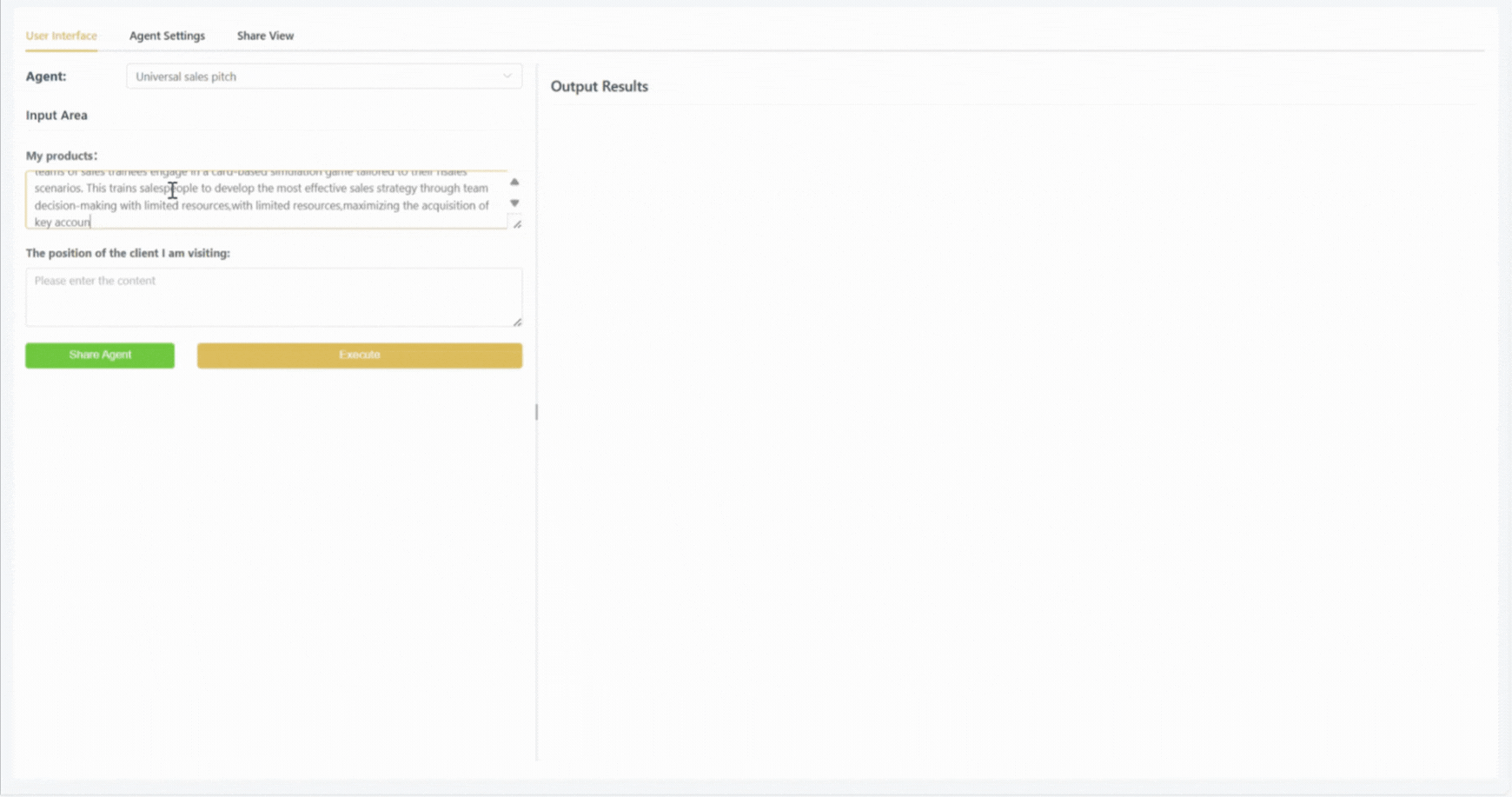
Task: Click the scroll up arrow in My products
Action: point(514,183)
